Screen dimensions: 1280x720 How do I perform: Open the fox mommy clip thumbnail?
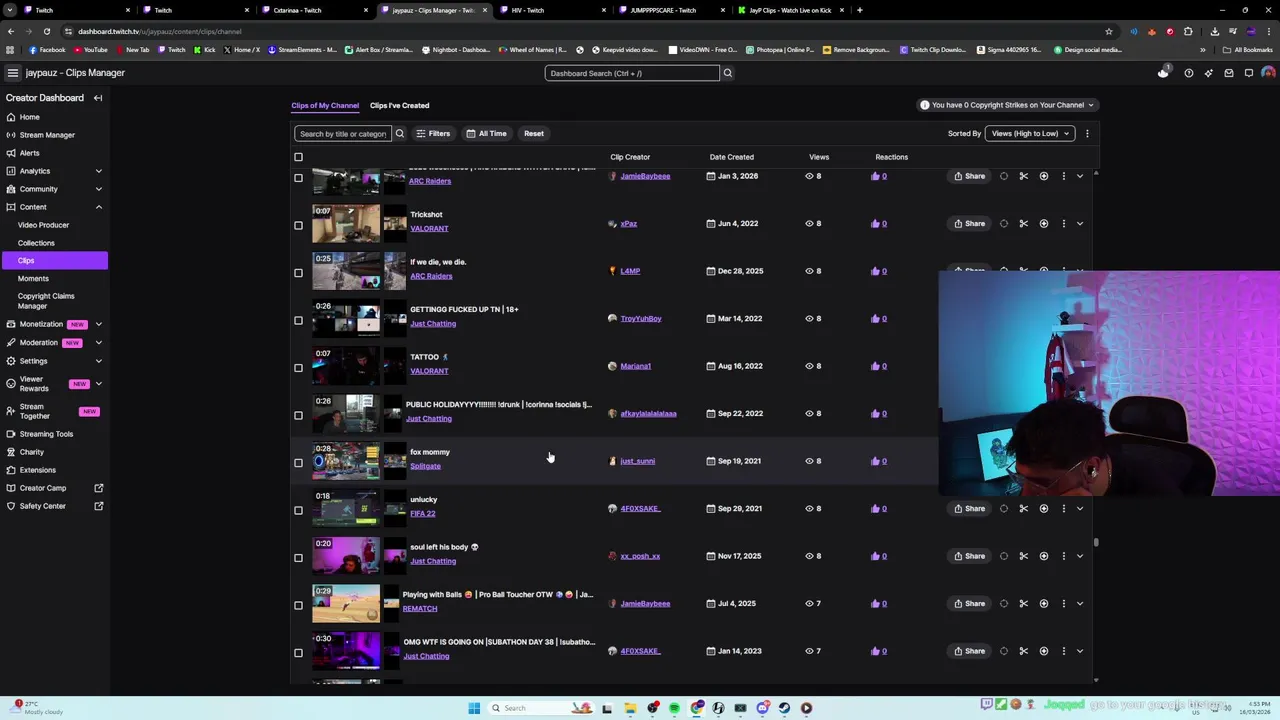tap(346, 461)
